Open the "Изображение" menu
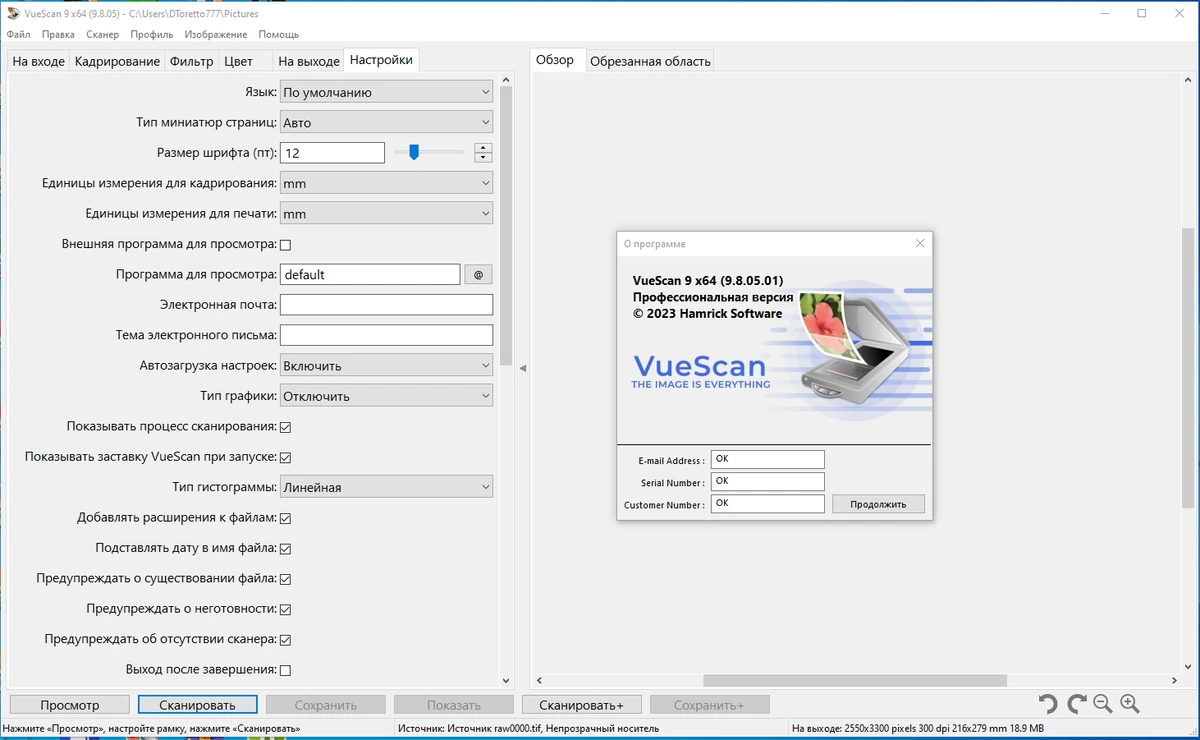This screenshot has width=1200, height=740. [x=217, y=34]
